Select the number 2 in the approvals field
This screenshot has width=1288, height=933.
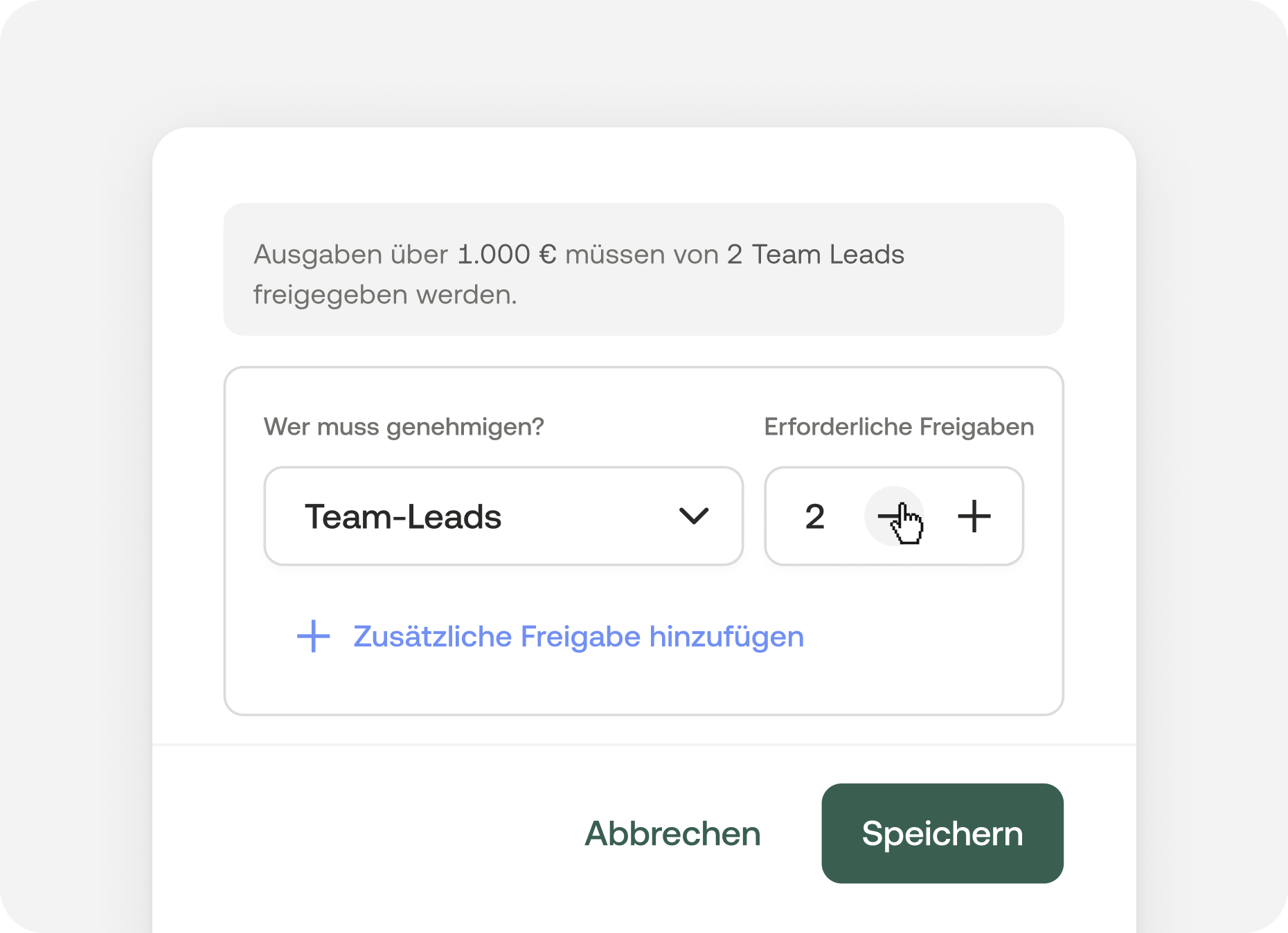coord(815,516)
